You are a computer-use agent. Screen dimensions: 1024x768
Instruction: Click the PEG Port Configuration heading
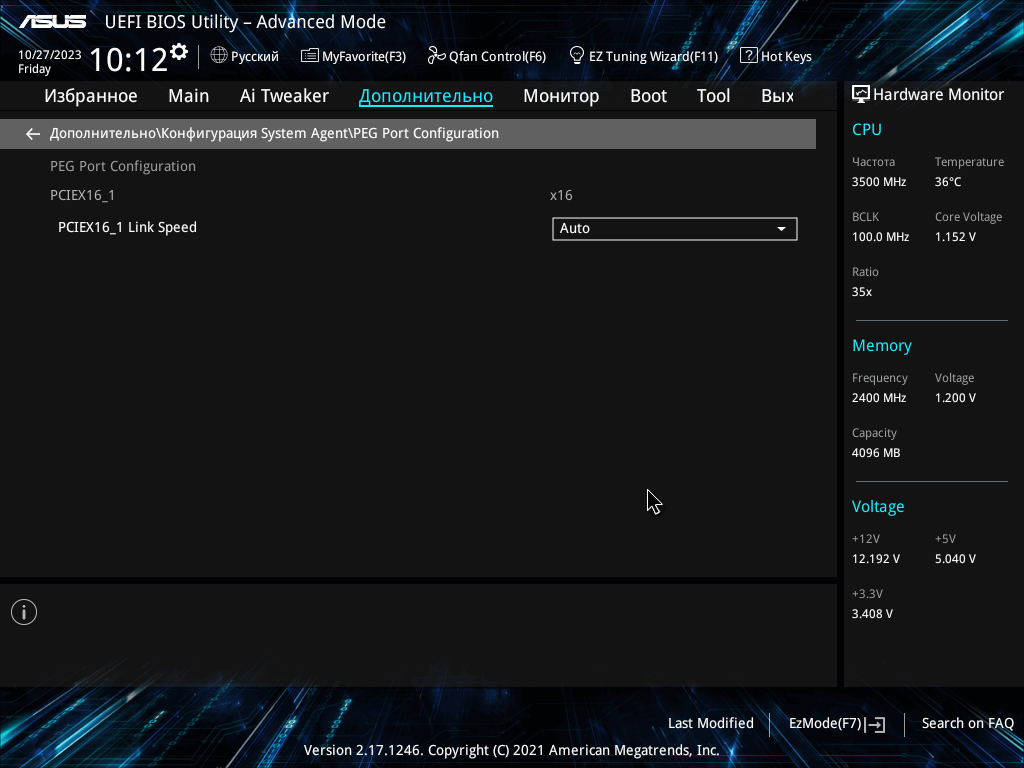[123, 167]
